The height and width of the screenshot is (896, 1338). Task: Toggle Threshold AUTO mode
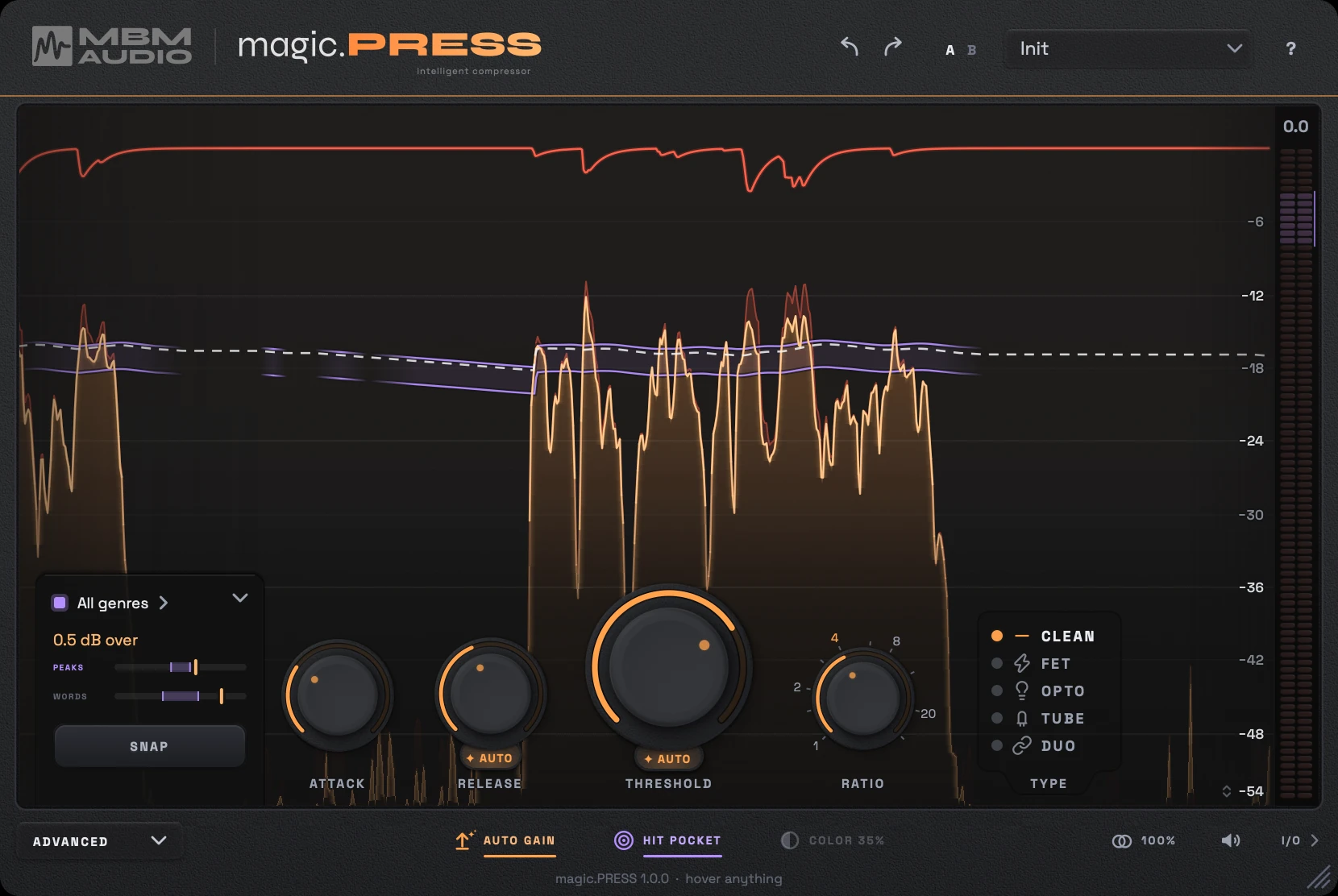tap(667, 759)
